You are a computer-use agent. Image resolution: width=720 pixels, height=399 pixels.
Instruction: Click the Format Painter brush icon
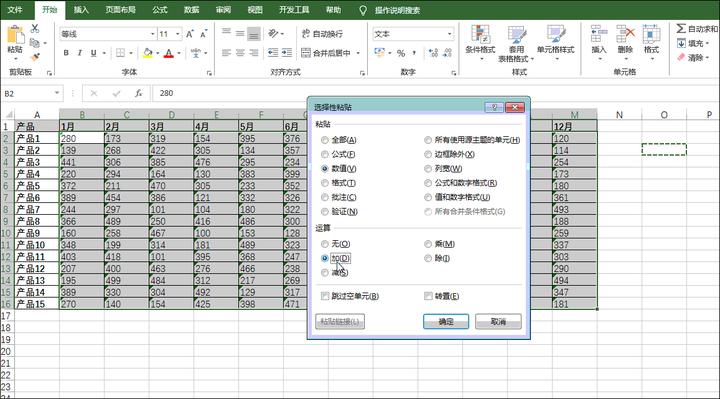click(x=35, y=57)
